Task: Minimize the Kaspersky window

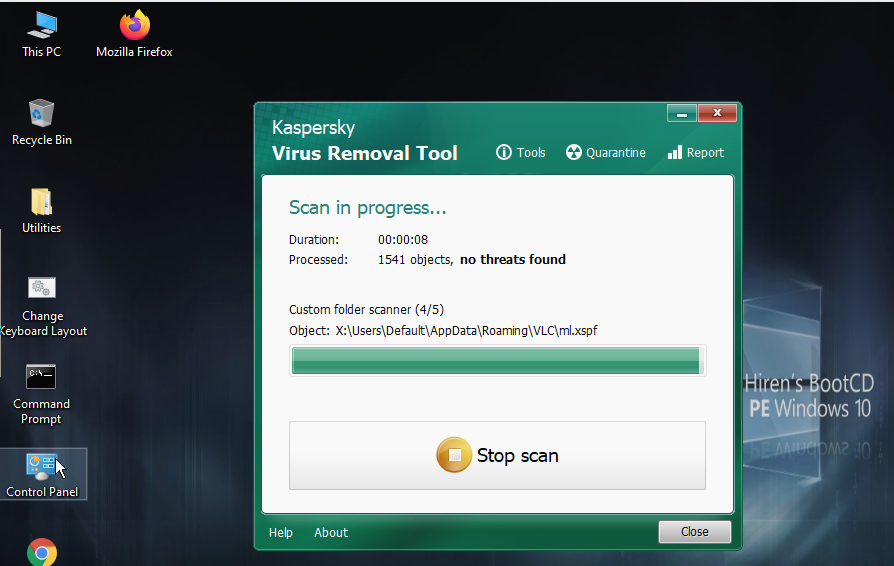Action: pos(682,112)
